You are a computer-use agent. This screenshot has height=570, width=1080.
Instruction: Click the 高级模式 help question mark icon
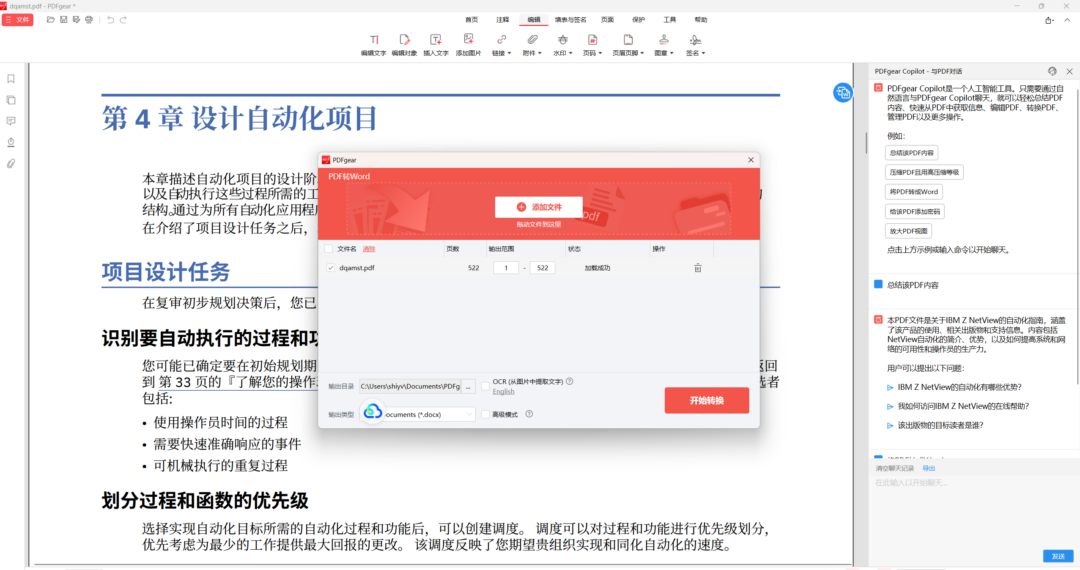click(529, 414)
